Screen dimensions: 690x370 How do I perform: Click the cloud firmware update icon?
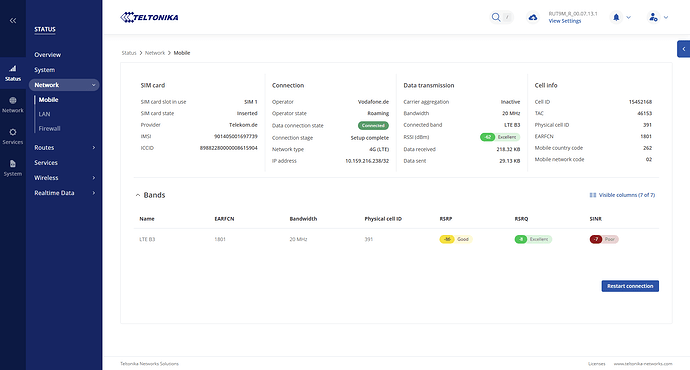[532, 17]
